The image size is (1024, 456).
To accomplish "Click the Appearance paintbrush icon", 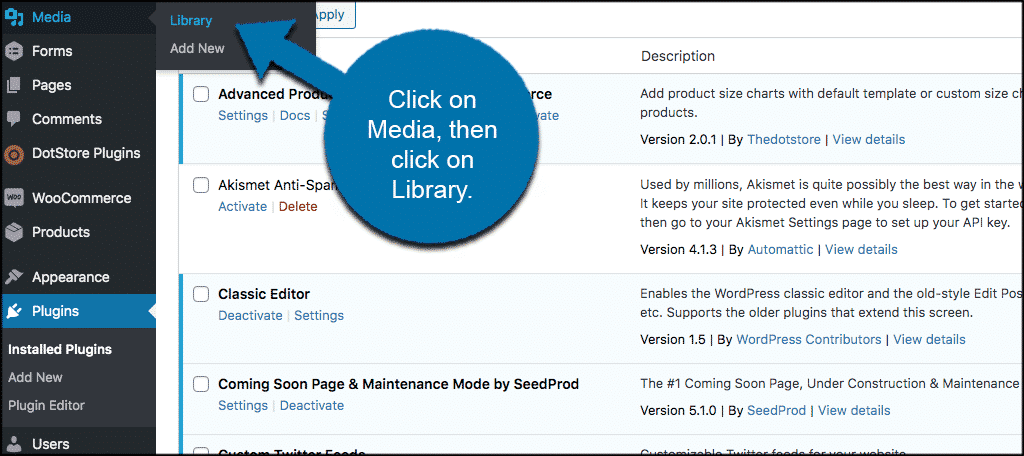I will pyautogui.click(x=14, y=277).
